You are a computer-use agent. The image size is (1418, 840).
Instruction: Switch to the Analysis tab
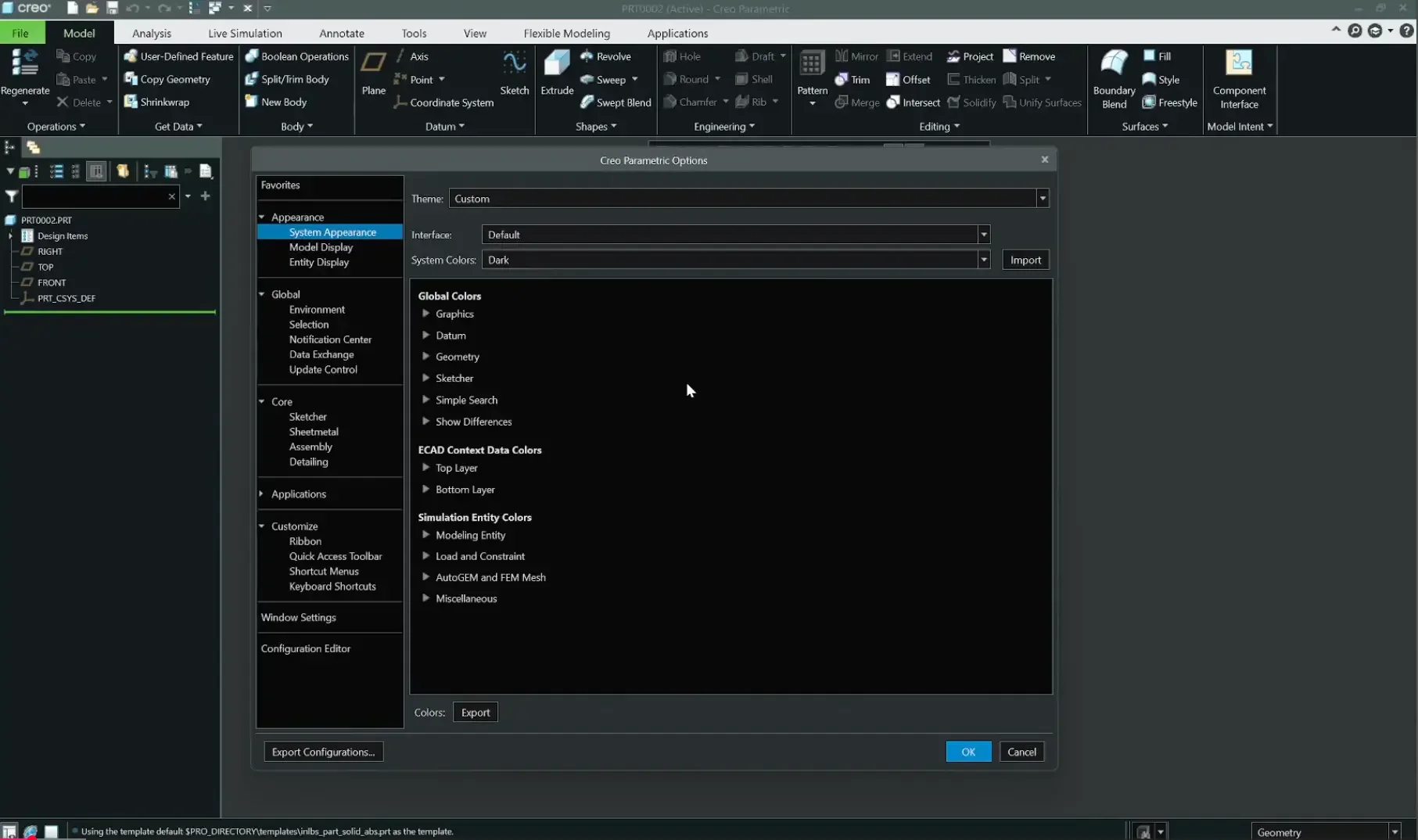click(152, 33)
